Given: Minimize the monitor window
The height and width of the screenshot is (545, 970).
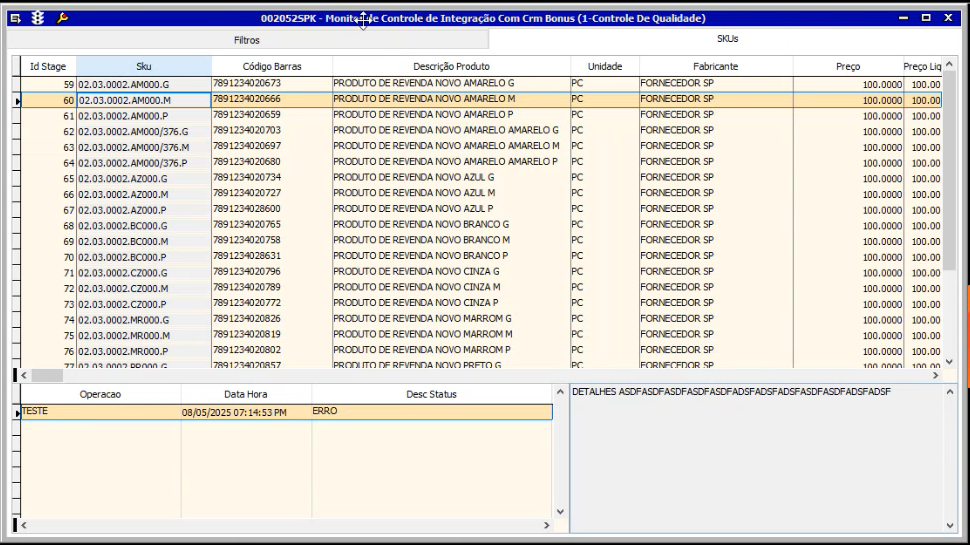Looking at the screenshot, I should [x=903, y=18].
